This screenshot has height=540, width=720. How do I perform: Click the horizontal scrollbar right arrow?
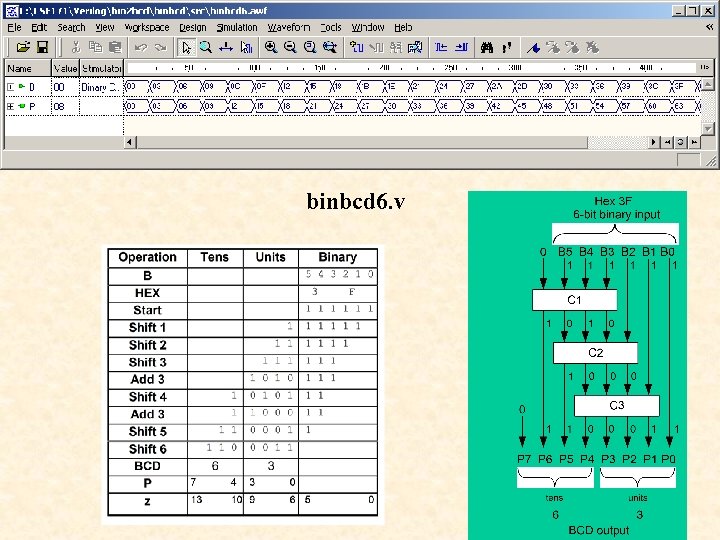(x=652, y=142)
